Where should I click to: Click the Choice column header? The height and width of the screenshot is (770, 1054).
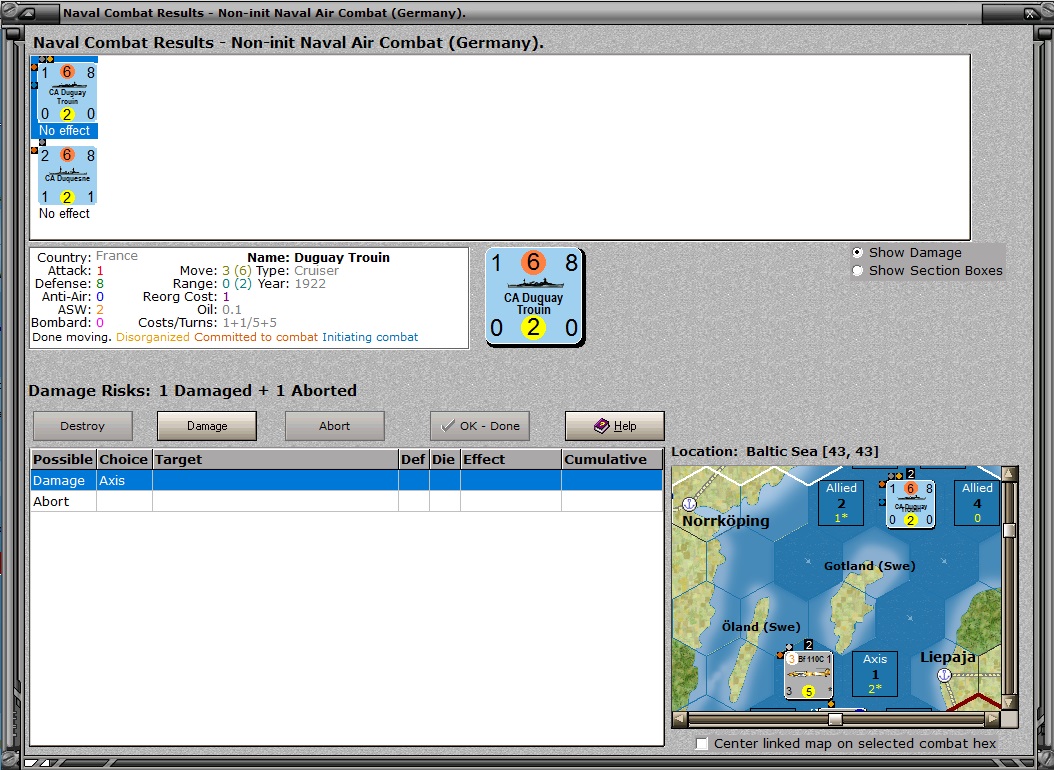coord(124,460)
